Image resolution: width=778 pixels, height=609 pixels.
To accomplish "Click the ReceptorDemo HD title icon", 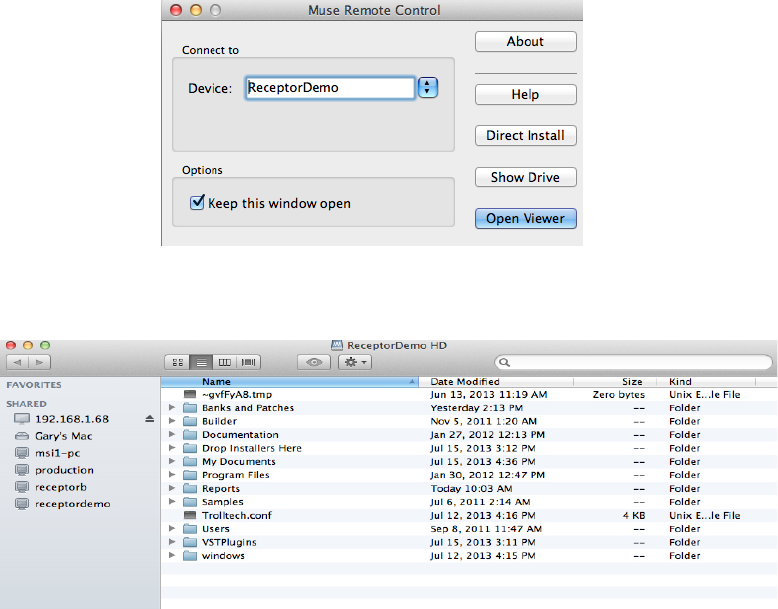I will click(337, 345).
